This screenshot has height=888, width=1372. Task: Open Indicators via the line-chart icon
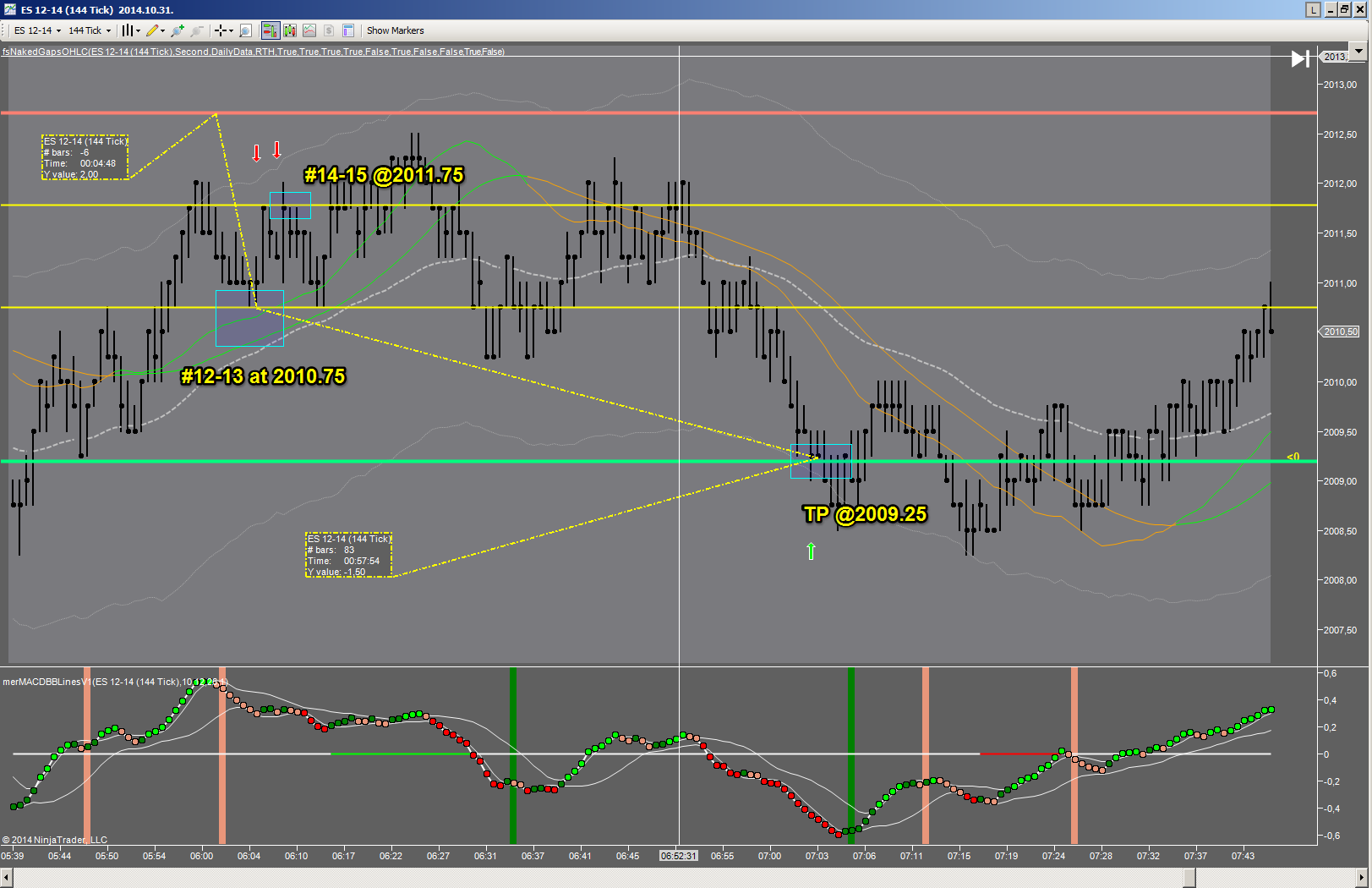tap(309, 30)
